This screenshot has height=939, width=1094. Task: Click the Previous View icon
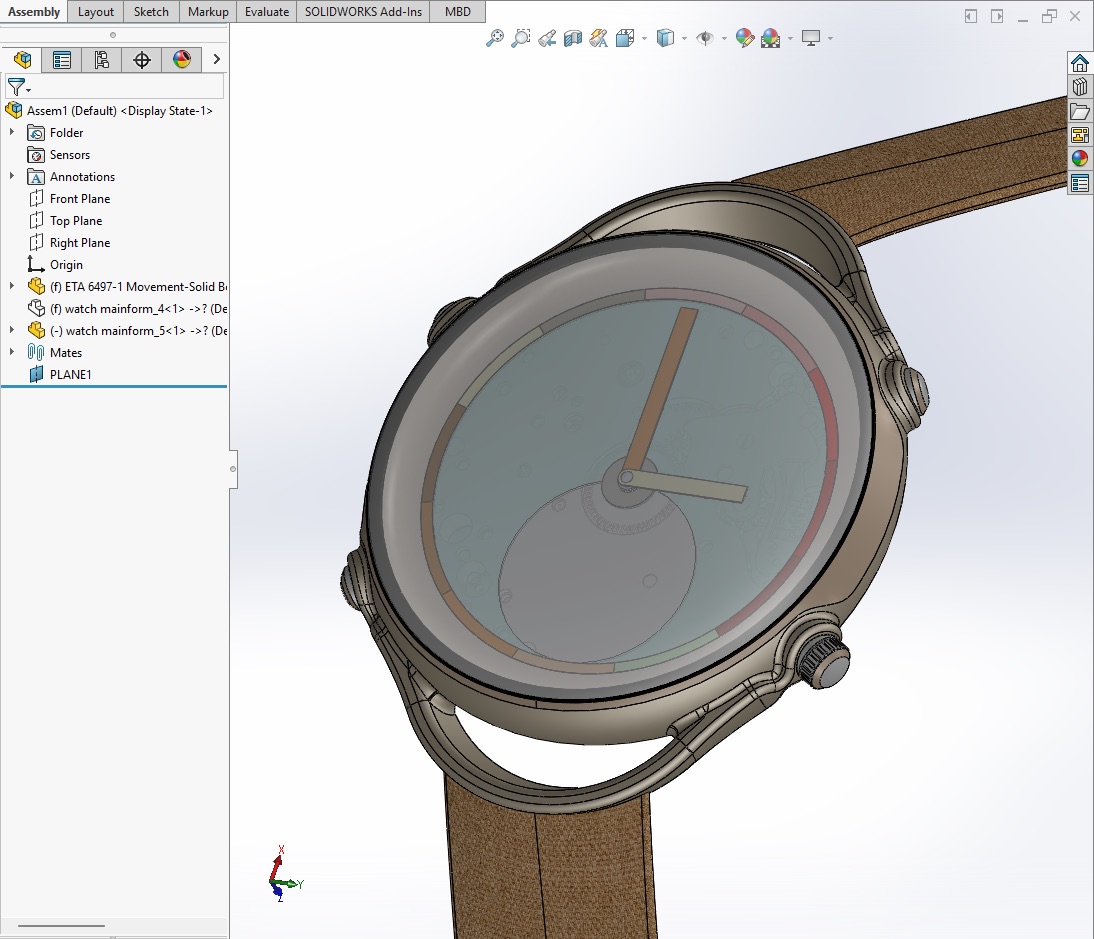pyautogui.click(x=547, y=38)
